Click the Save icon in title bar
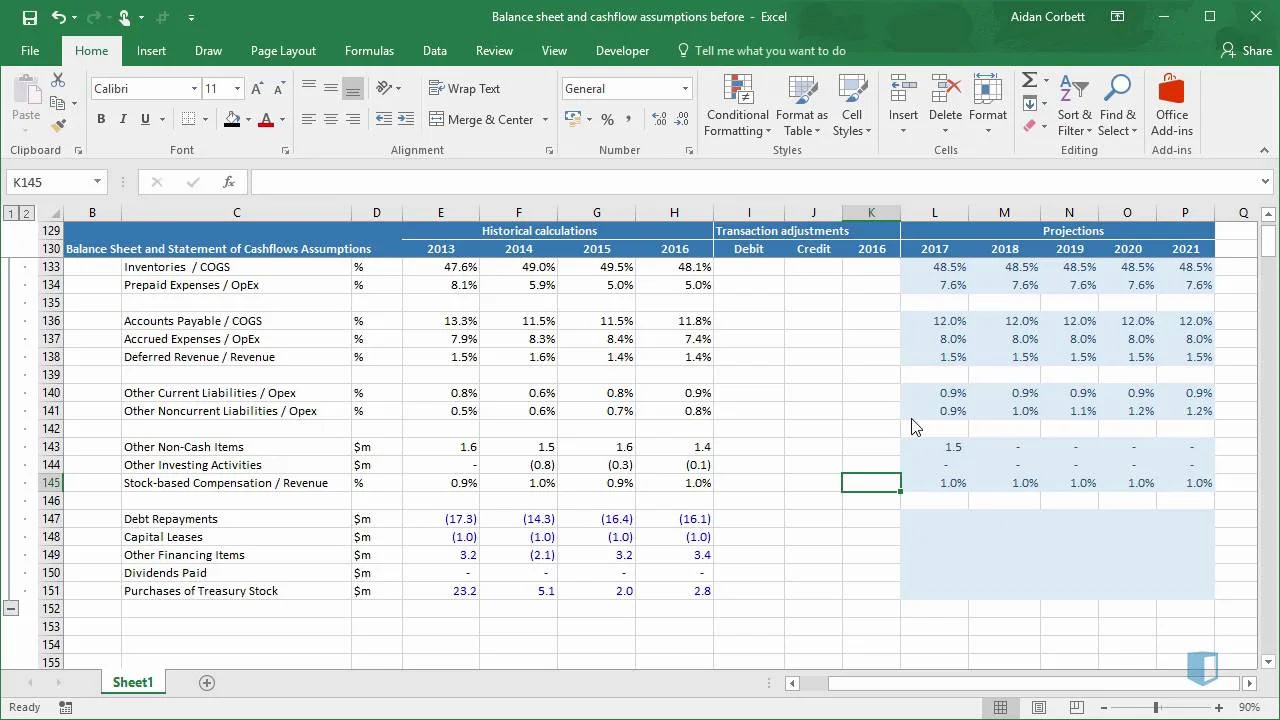This screenshot has height=720, width=1280. pos(29,17)
